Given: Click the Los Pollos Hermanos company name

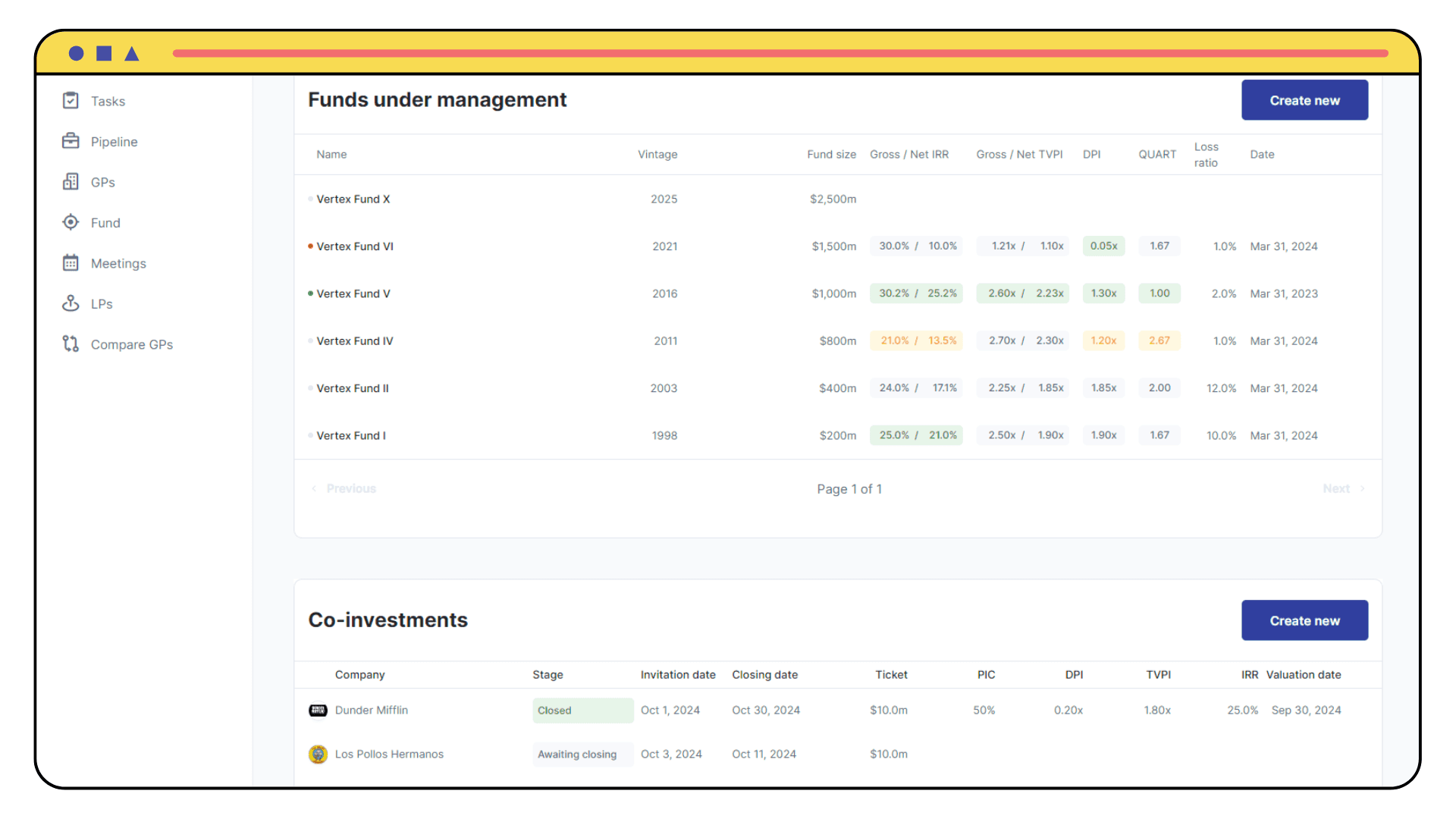Looking at the screenshot, I should coord(389,755).
